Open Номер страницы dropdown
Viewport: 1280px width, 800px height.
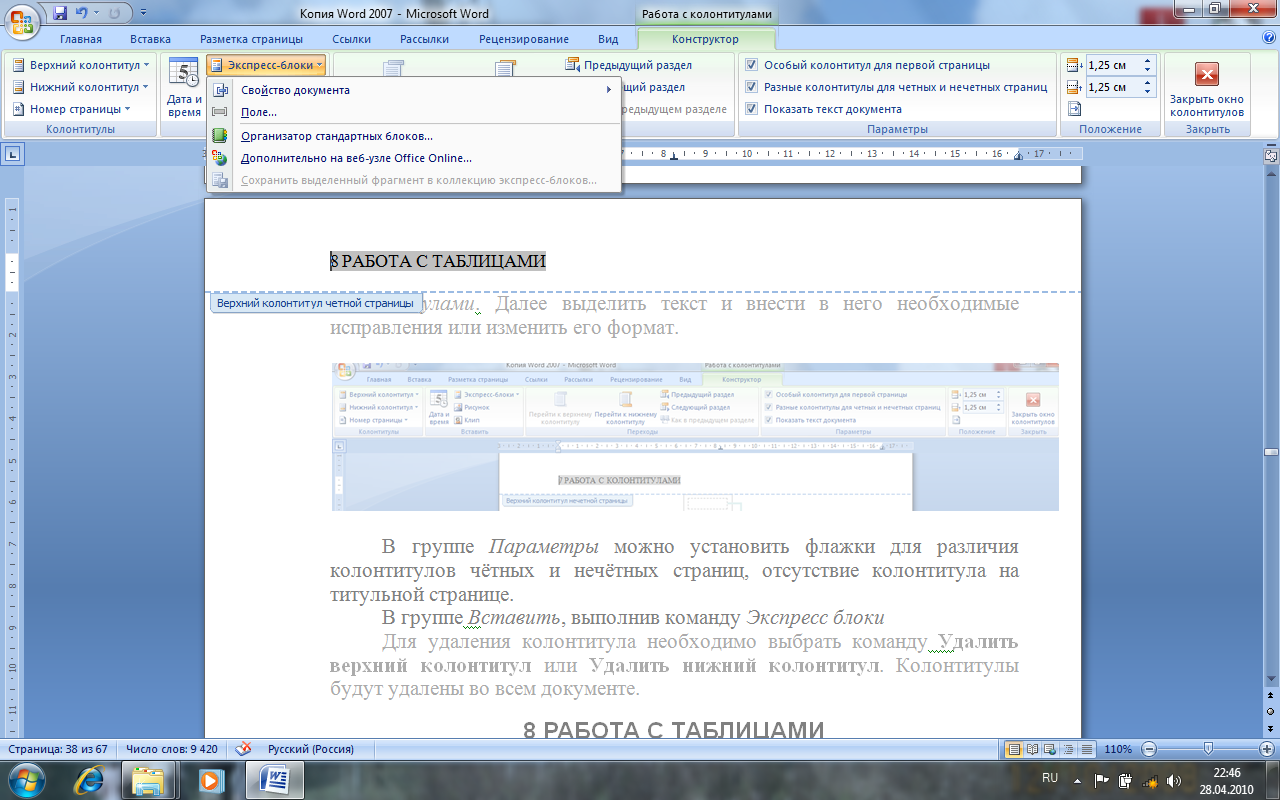coord(72,109)
